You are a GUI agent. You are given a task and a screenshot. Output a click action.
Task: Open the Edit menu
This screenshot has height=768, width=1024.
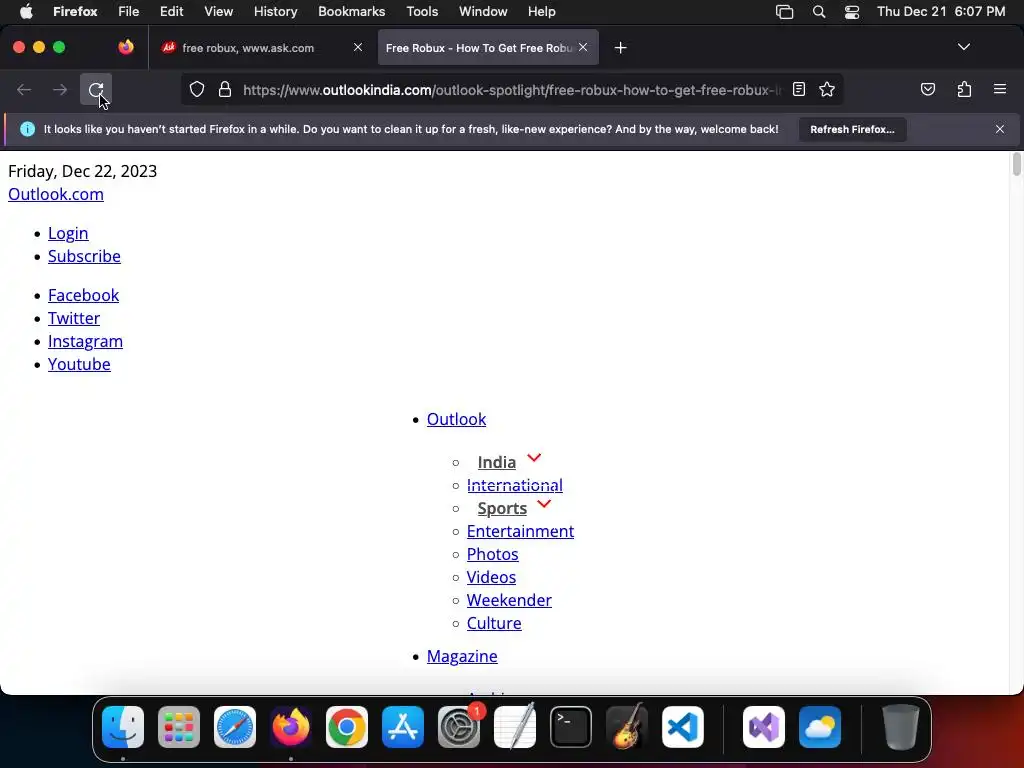[x=172, y=12]
